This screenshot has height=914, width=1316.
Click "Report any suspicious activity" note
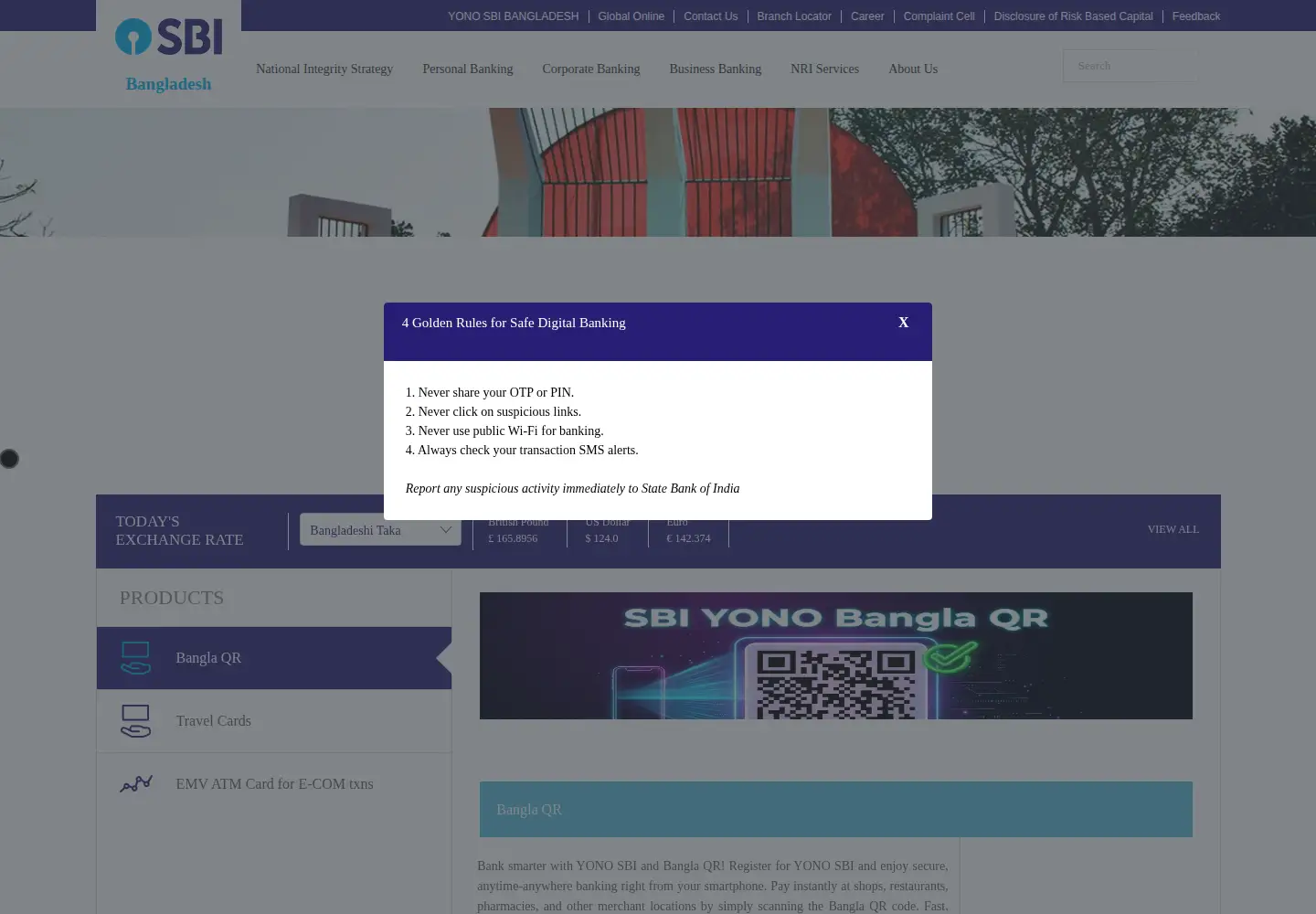[x=572, y=489]
